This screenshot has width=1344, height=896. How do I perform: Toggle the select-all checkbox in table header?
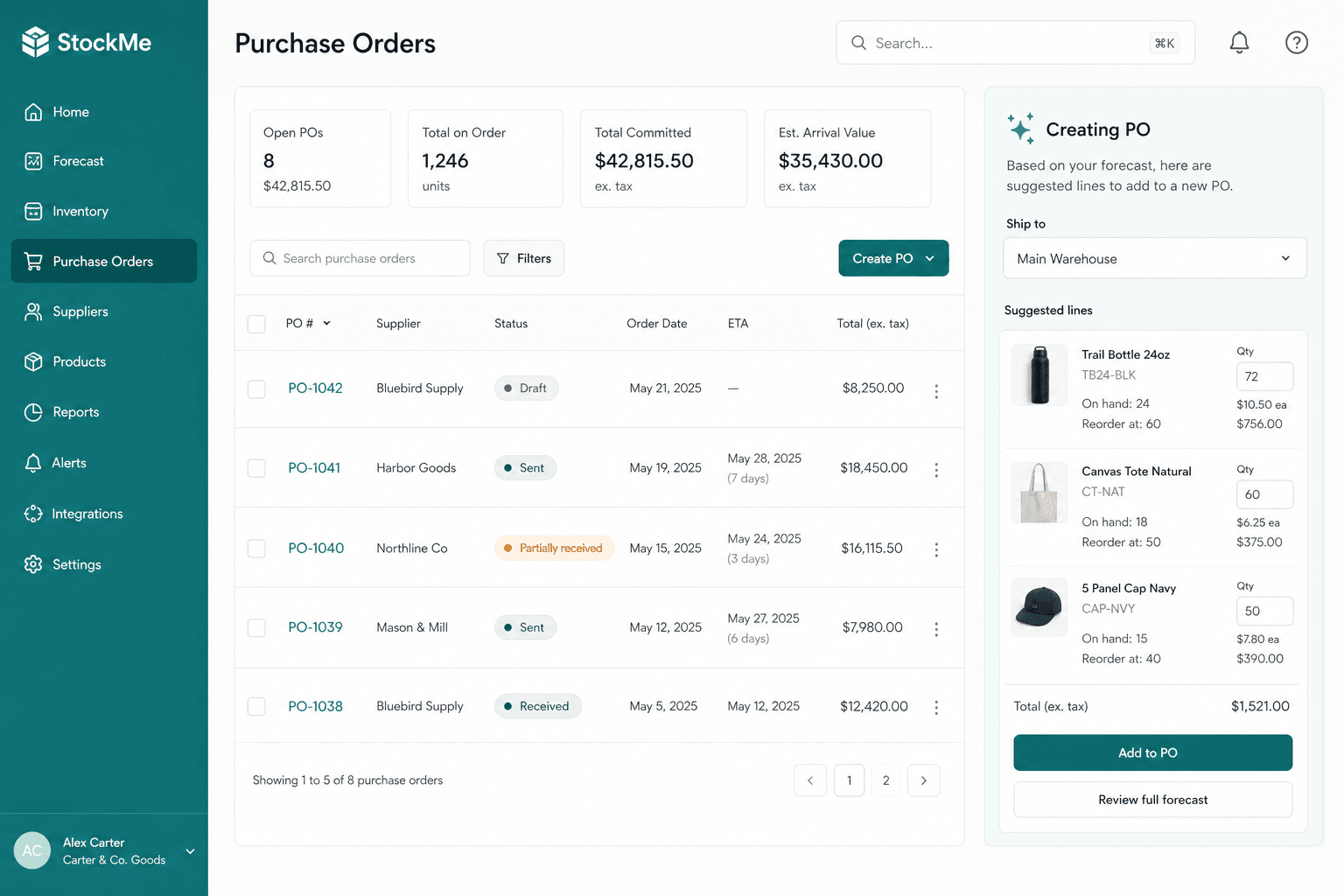pyautogui.click(x=256, y=324)
